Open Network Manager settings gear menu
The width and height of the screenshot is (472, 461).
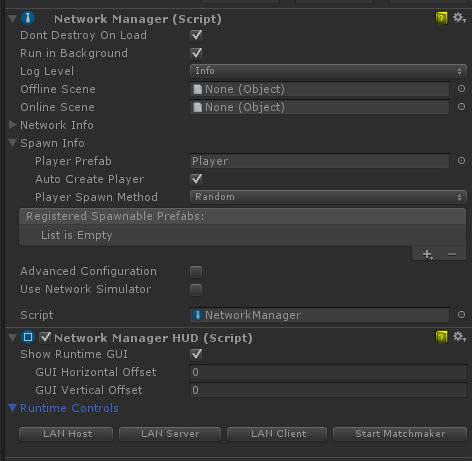[x=459, y=18]
